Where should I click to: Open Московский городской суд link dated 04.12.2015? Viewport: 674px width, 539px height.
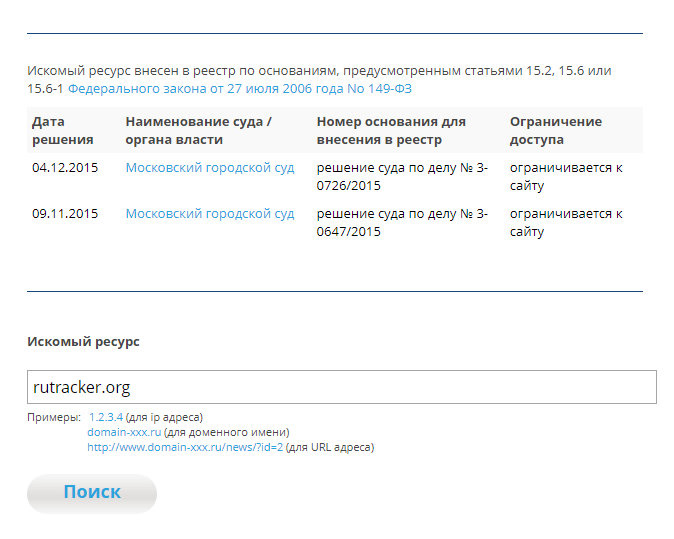(210, 168)
